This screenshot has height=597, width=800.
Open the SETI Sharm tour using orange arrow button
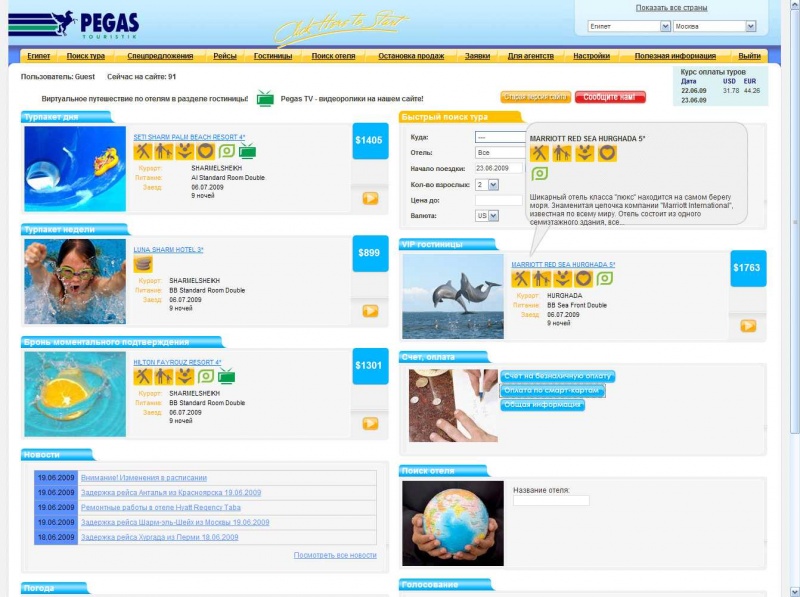click(x=370, y=198)
